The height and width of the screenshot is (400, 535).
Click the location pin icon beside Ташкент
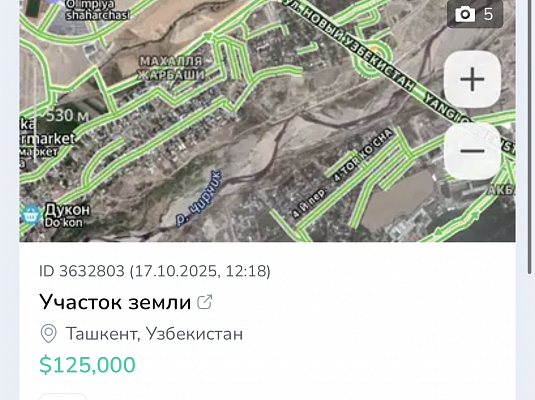(x=48, y=333)
